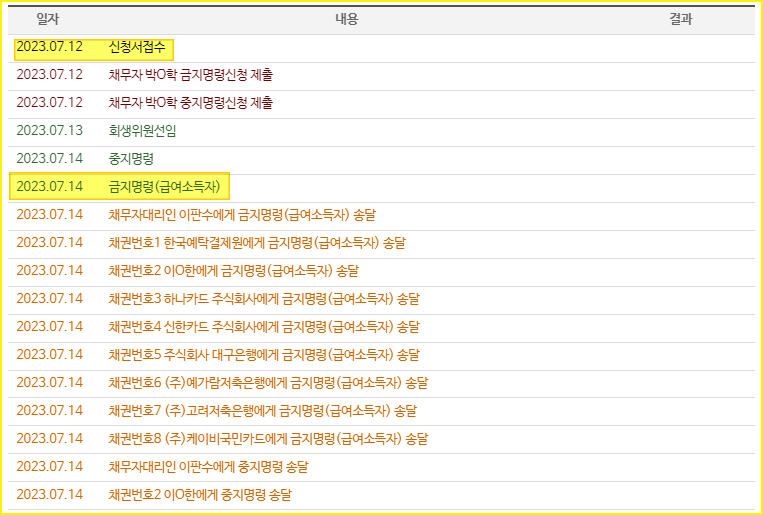Open the '회생위원선임' entry
The image size is (763, 515).
tap(143, 131)
